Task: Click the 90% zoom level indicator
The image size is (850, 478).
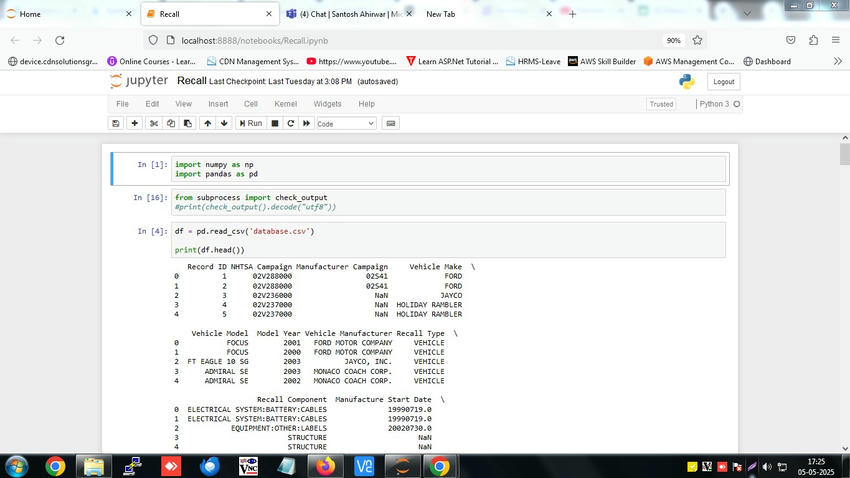Action: [x=673, y=41]
